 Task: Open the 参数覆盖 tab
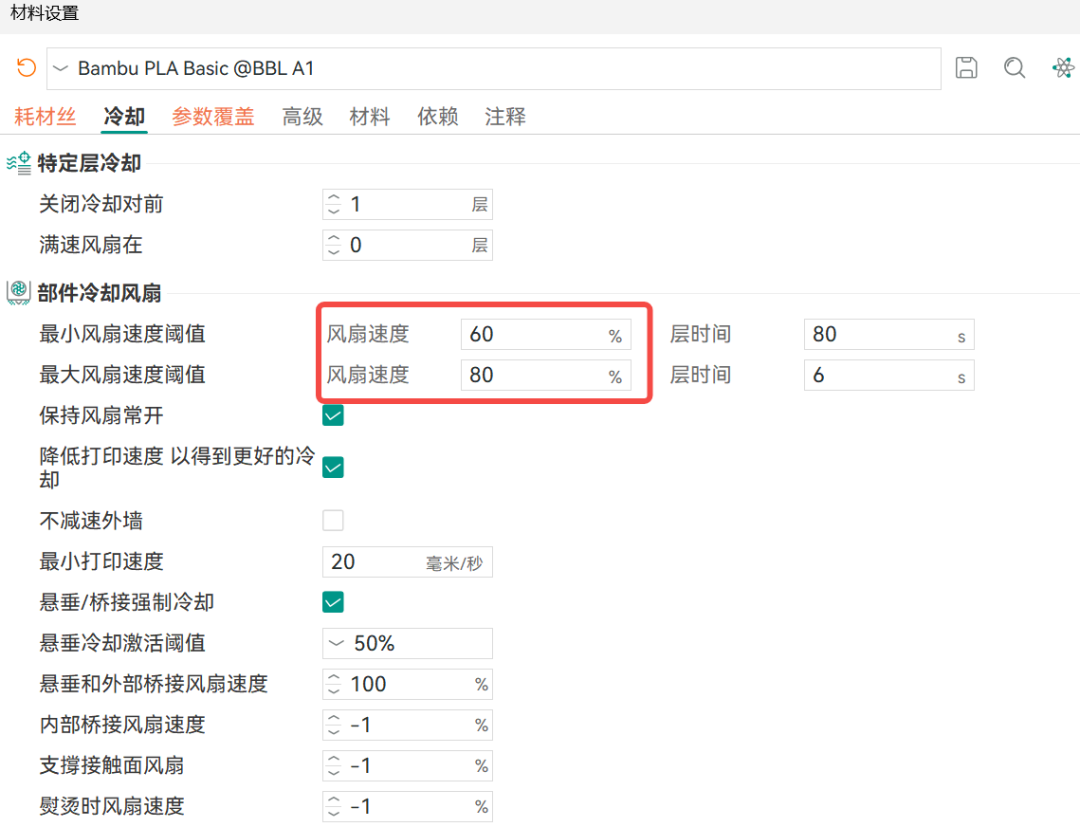point(213,116)
